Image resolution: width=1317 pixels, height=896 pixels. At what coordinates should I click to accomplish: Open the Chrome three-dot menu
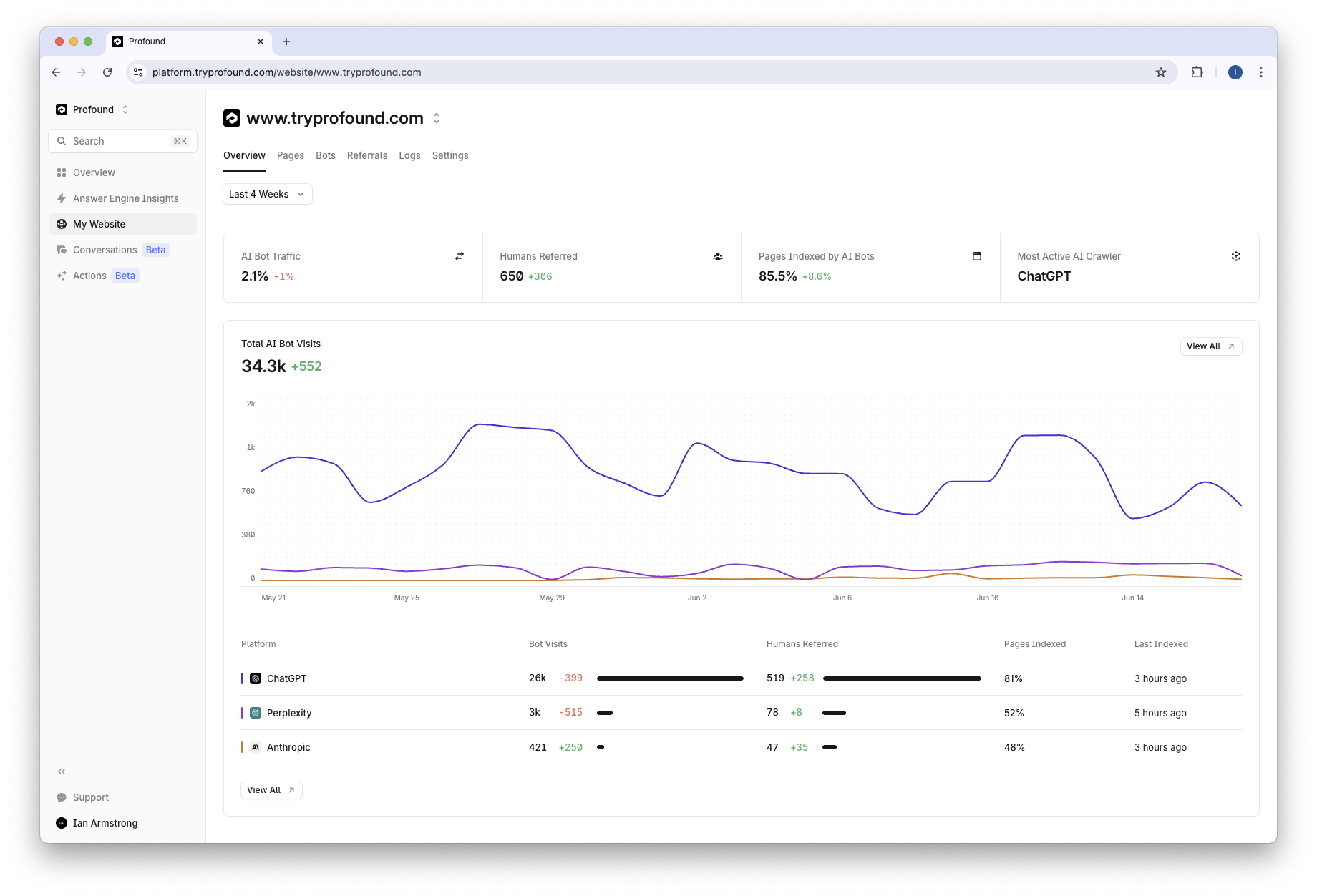coord(1261,72)
